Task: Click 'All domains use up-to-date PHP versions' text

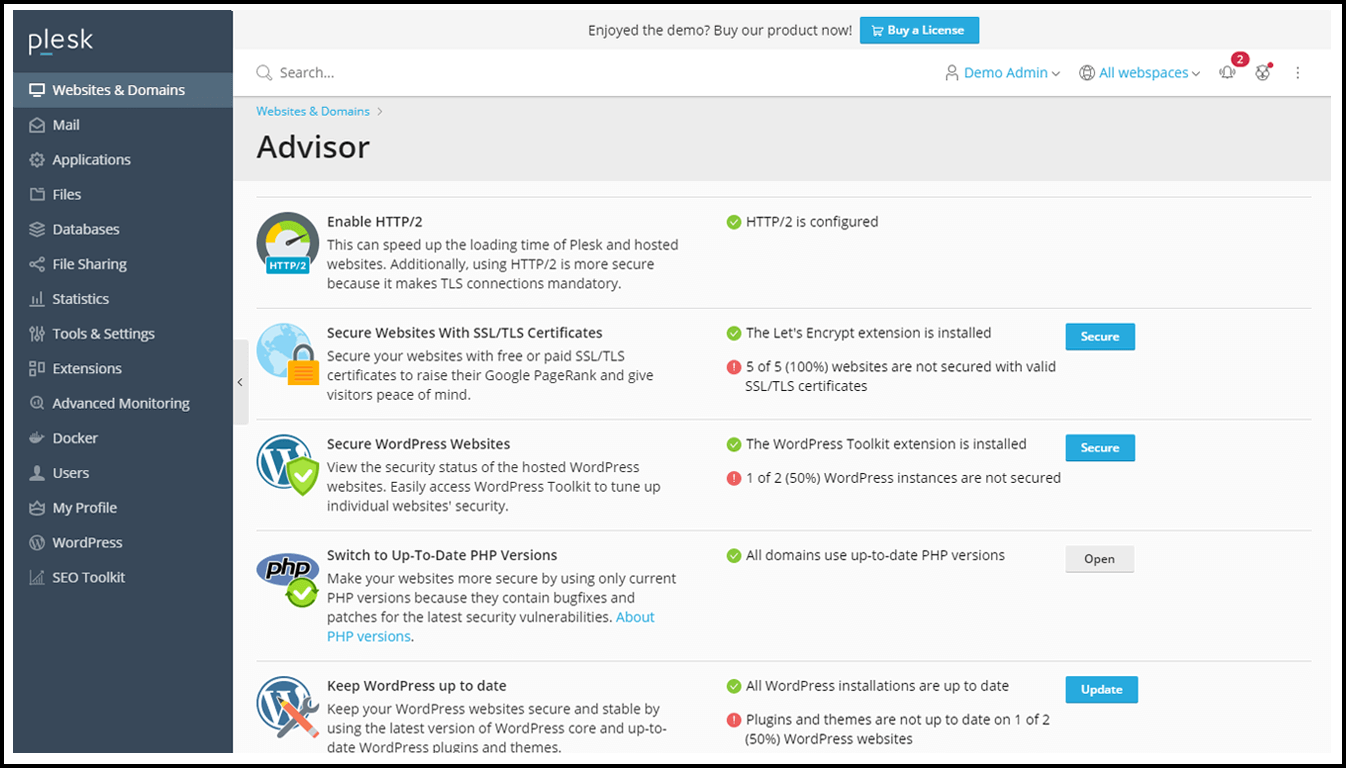Action: click(875, 555)
